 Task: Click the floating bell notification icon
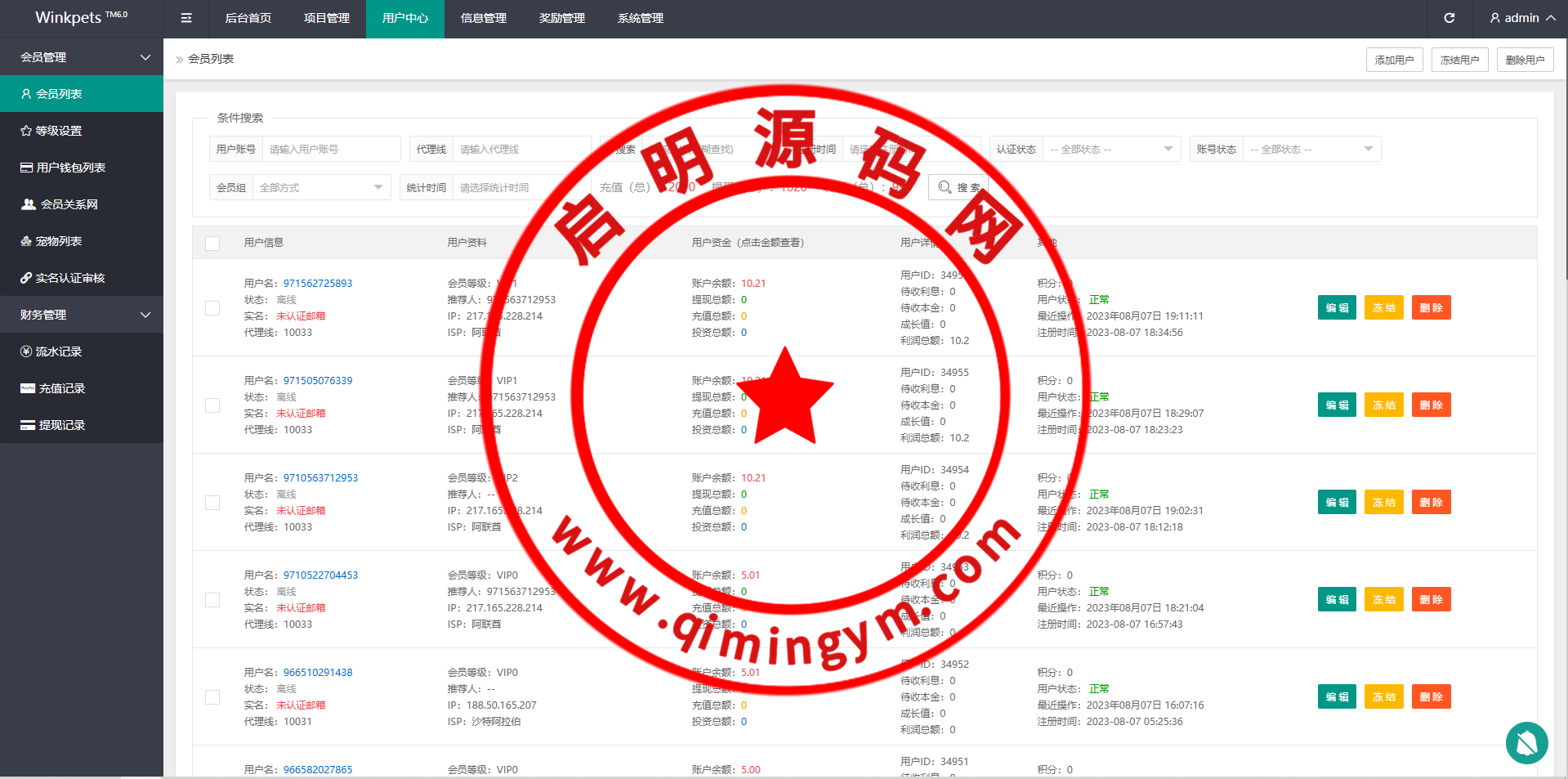click(x=1526, y=743)
